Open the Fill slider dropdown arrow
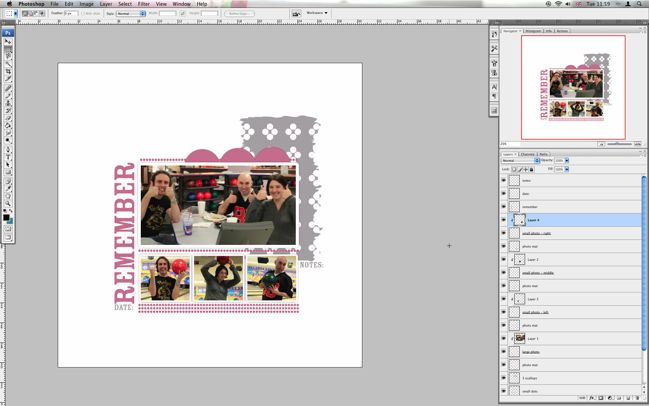Viewport: 649px width, 406px height. 567,169
